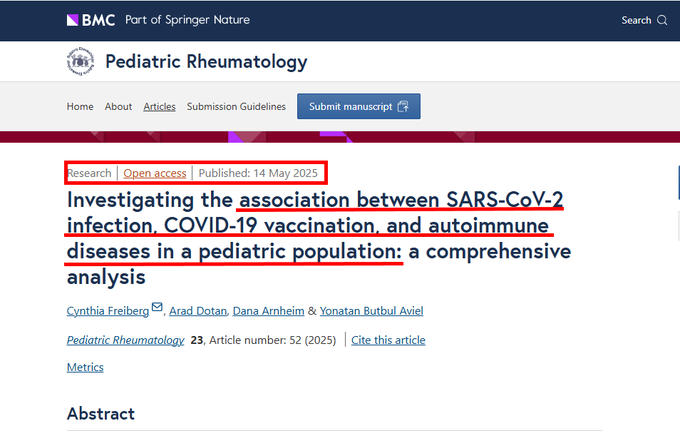Open the Home navigation item
The image size is (680, 431).
80,107
